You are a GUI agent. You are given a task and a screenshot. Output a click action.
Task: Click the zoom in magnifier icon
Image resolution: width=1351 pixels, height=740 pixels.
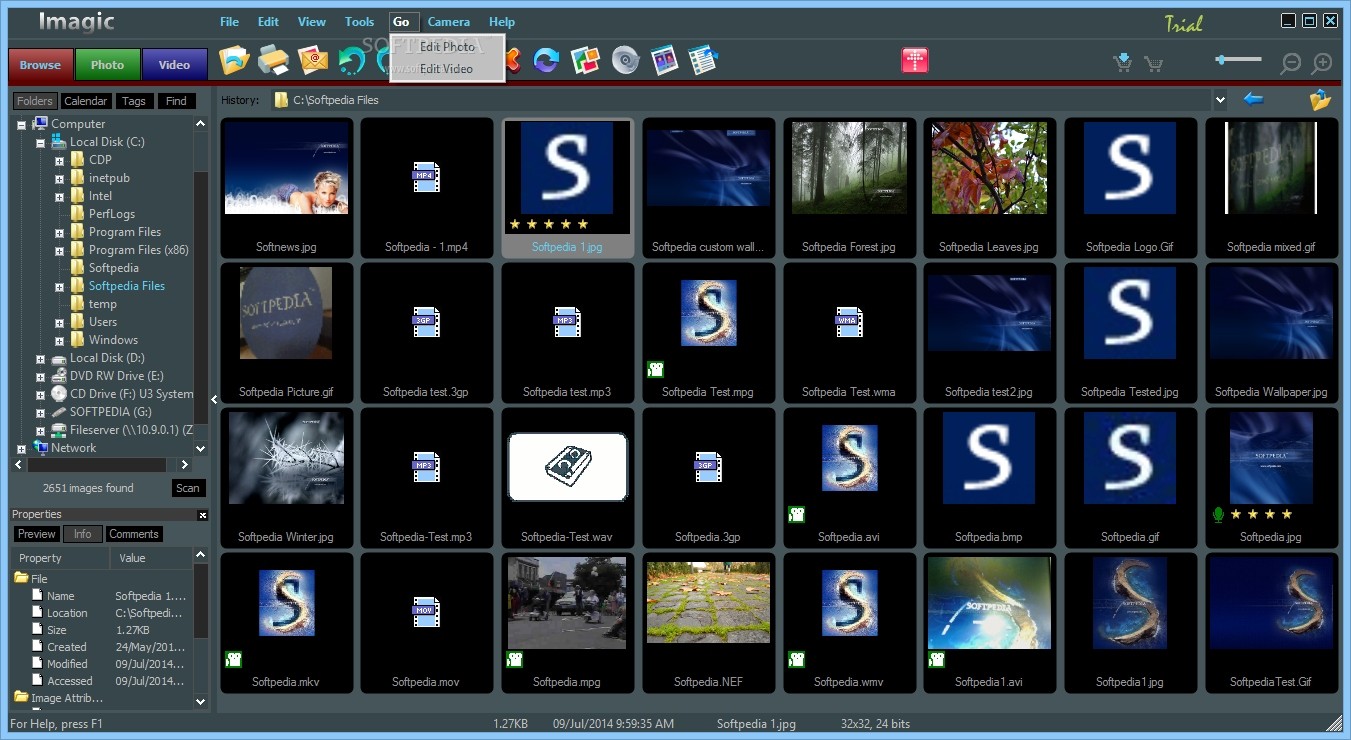[1322, 63]
